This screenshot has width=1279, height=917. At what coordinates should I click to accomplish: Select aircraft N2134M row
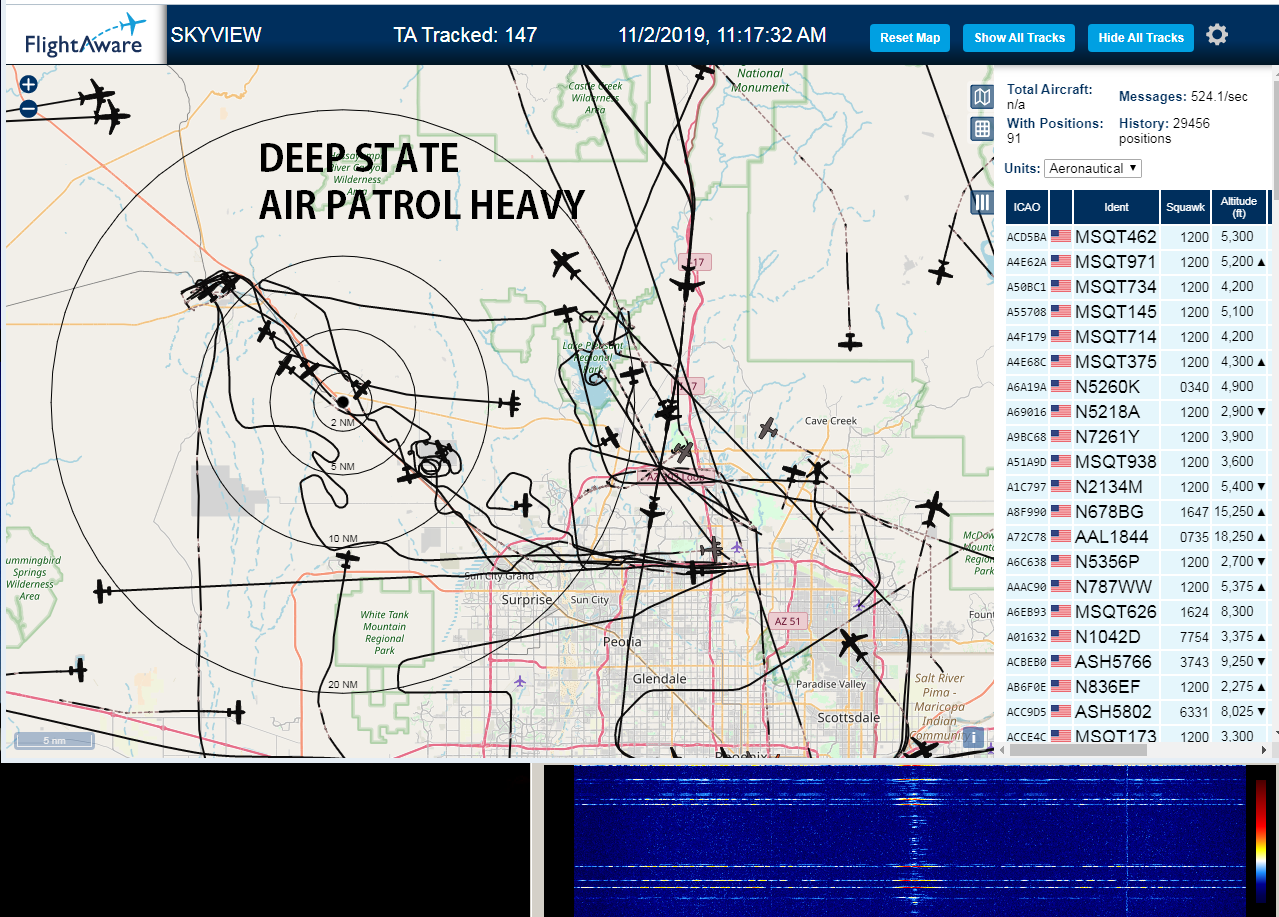[x=1137, y=487]
